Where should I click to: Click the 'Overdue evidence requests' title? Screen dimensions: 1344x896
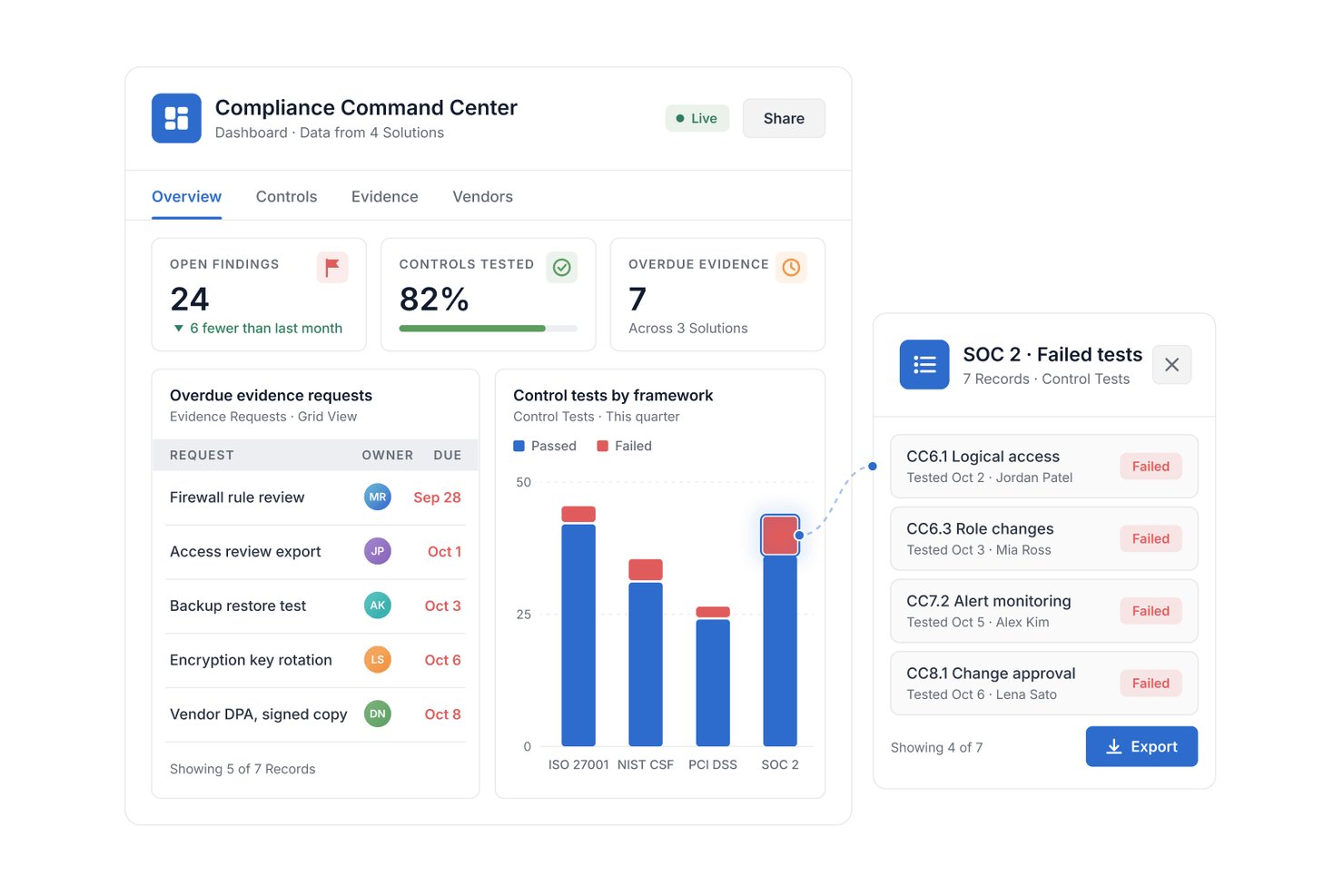click(x=271, y=396)
